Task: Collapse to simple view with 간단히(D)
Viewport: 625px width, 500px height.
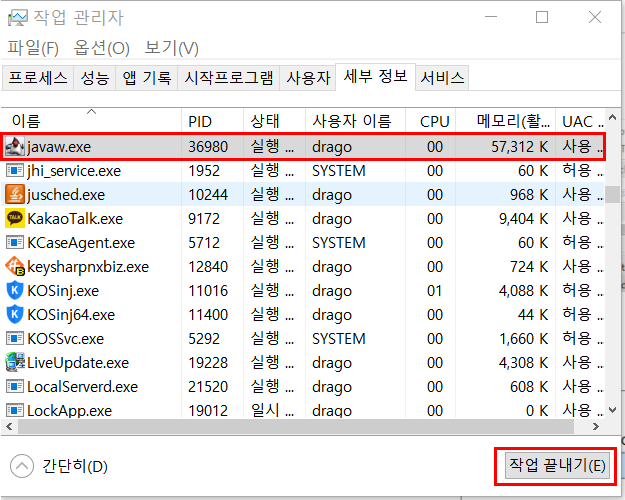Action: pos(59,466)
